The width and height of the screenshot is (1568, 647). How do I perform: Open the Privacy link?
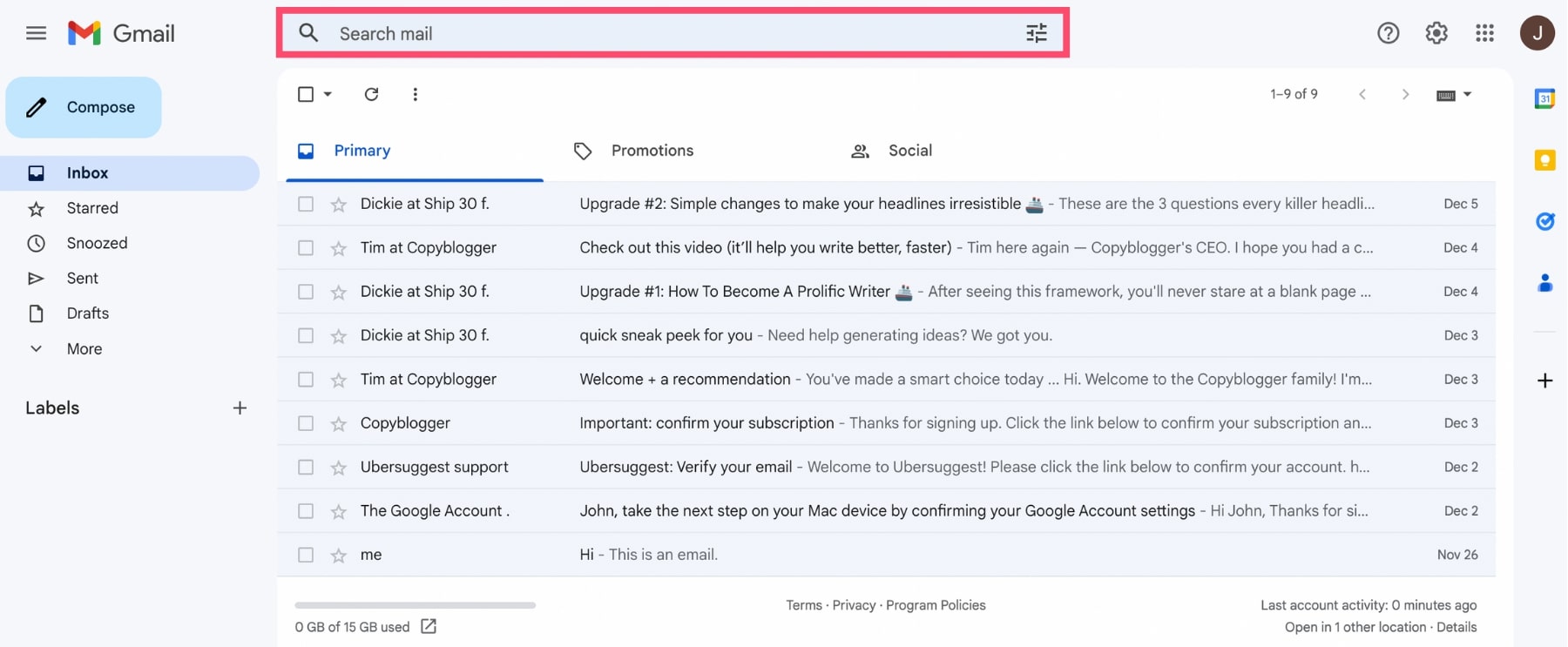(x=854, y=605)
